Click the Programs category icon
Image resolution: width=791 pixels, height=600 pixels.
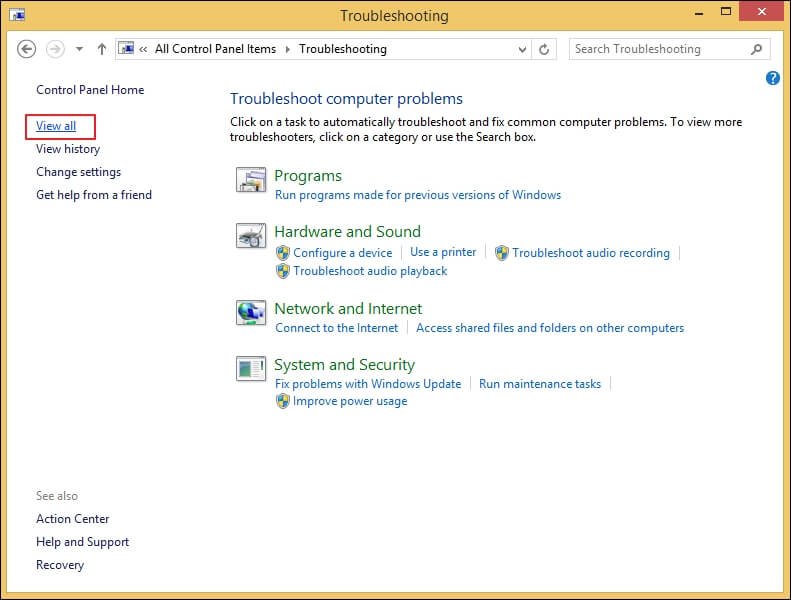click(x=251, y=180)
